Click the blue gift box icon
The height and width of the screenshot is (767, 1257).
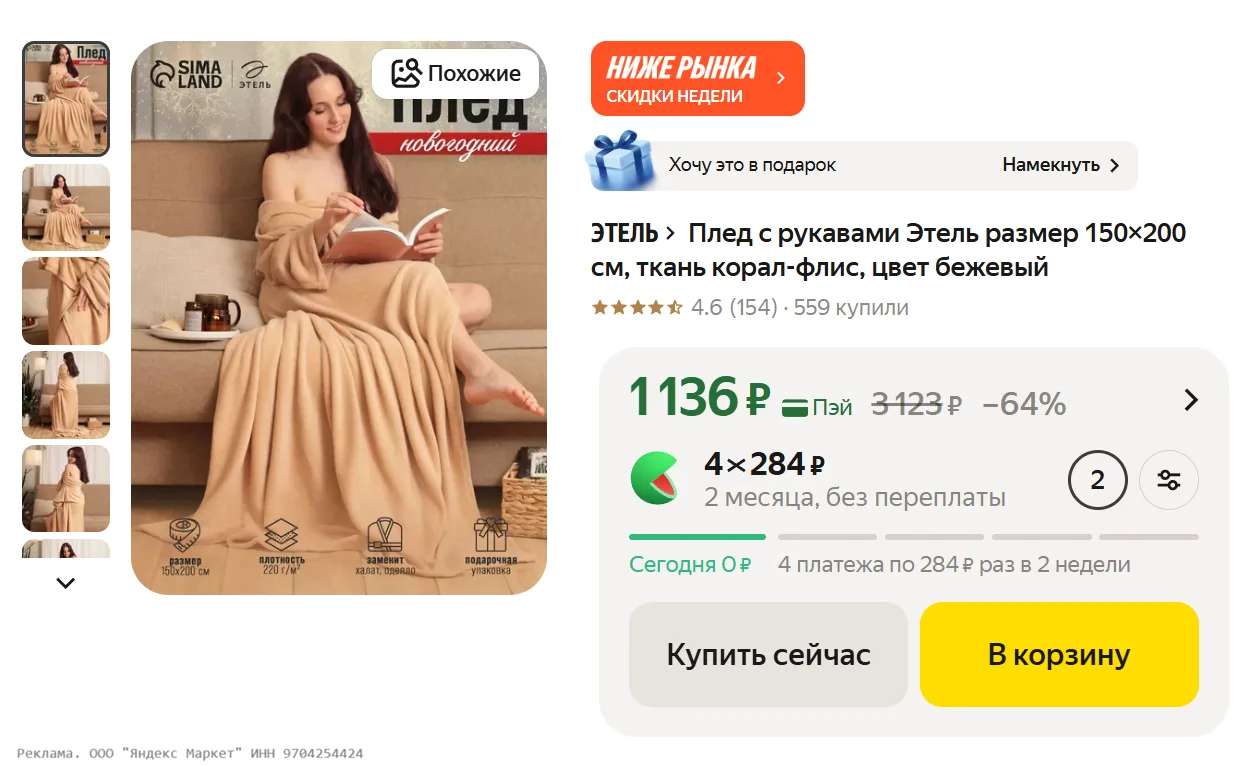point(619,161)
